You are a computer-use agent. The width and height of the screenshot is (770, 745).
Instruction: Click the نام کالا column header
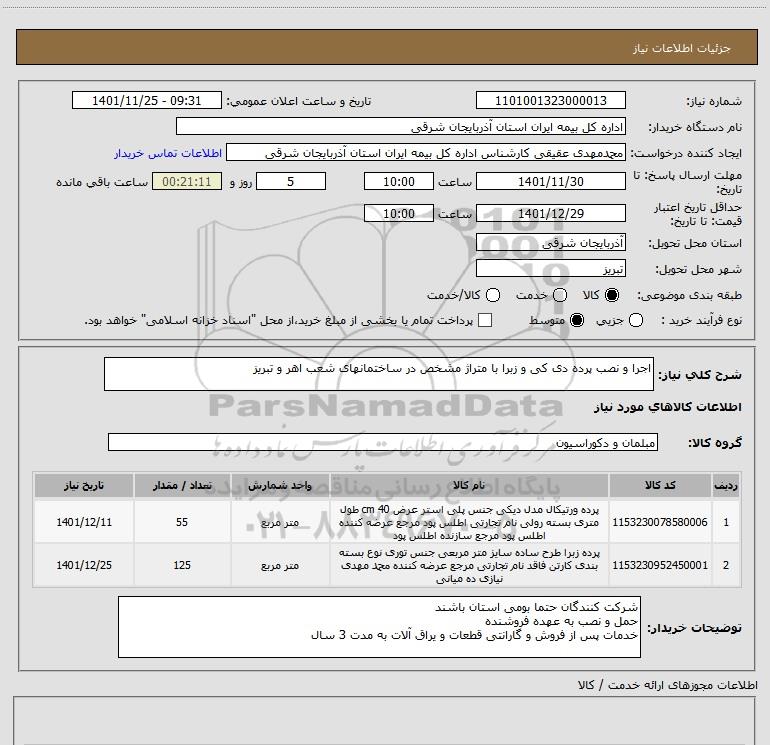[469, 486]
